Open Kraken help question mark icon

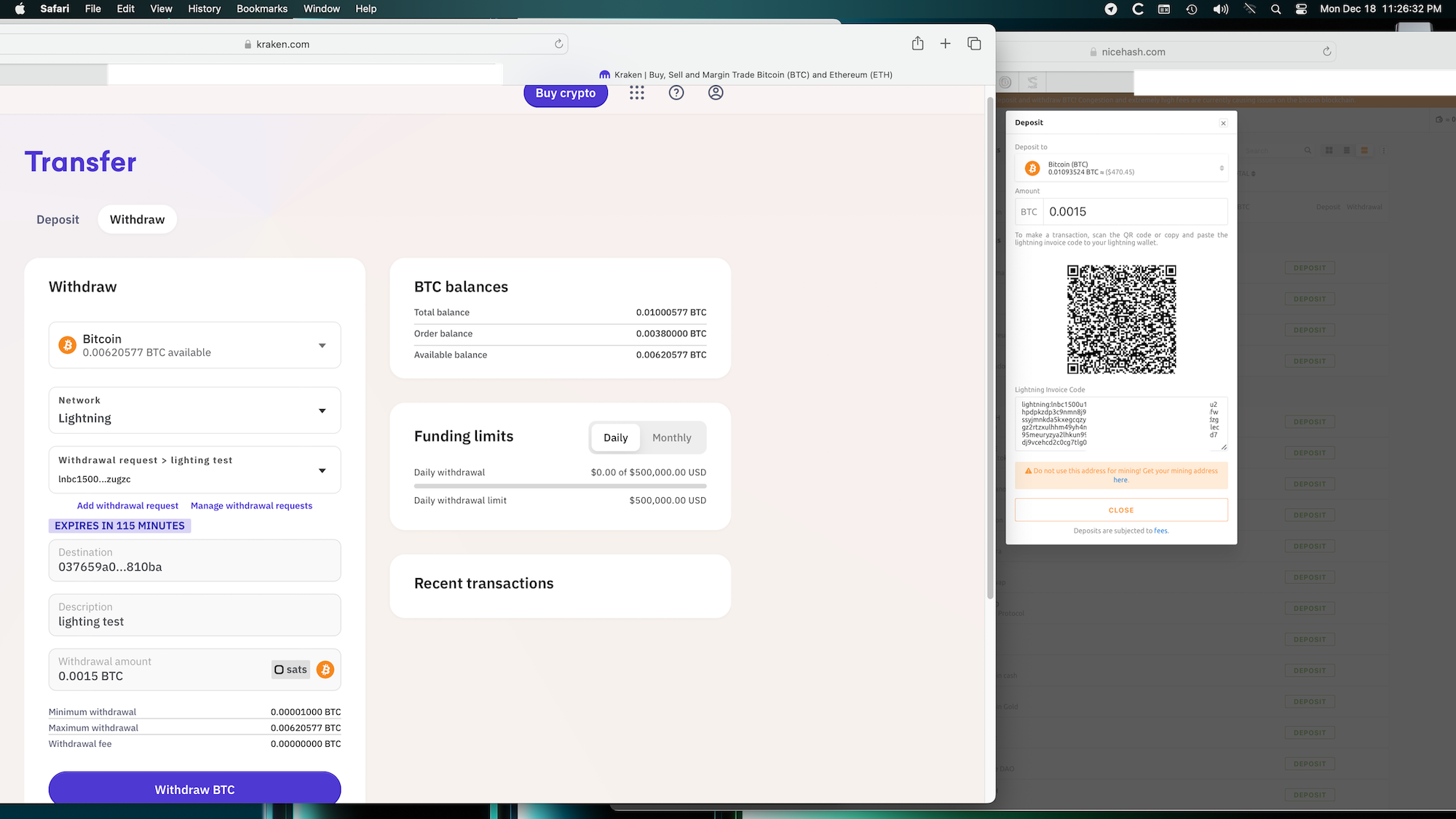676,92
